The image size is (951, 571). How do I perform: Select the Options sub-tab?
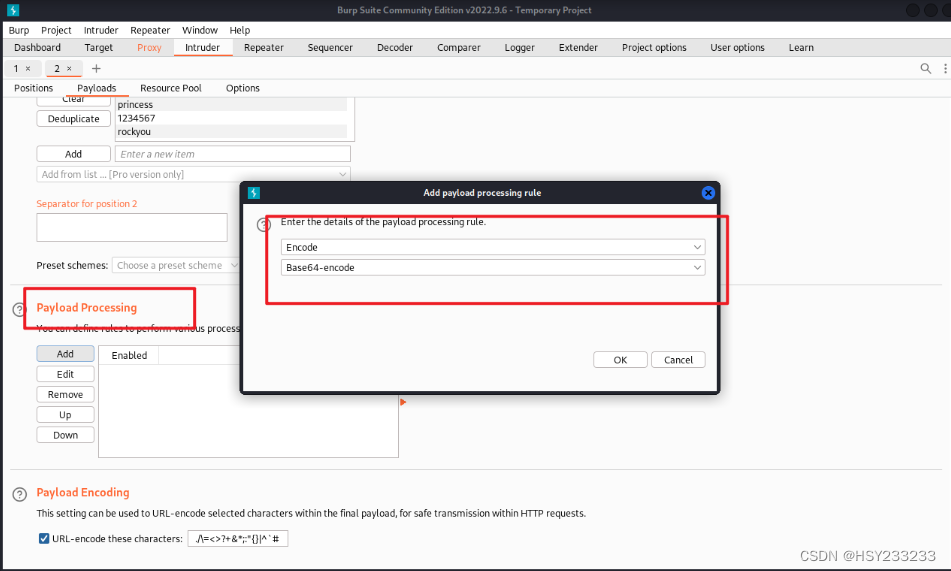click(243, 88)
